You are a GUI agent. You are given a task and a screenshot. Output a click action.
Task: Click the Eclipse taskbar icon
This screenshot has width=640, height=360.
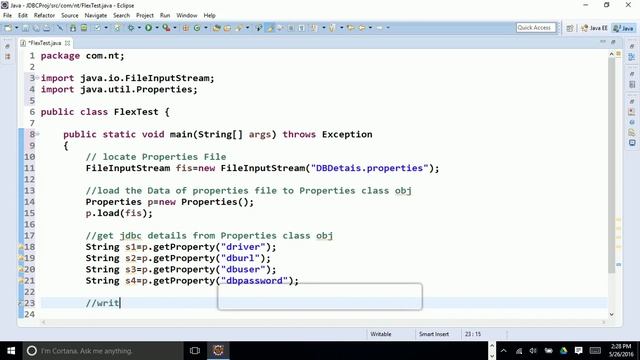(218, 351)
